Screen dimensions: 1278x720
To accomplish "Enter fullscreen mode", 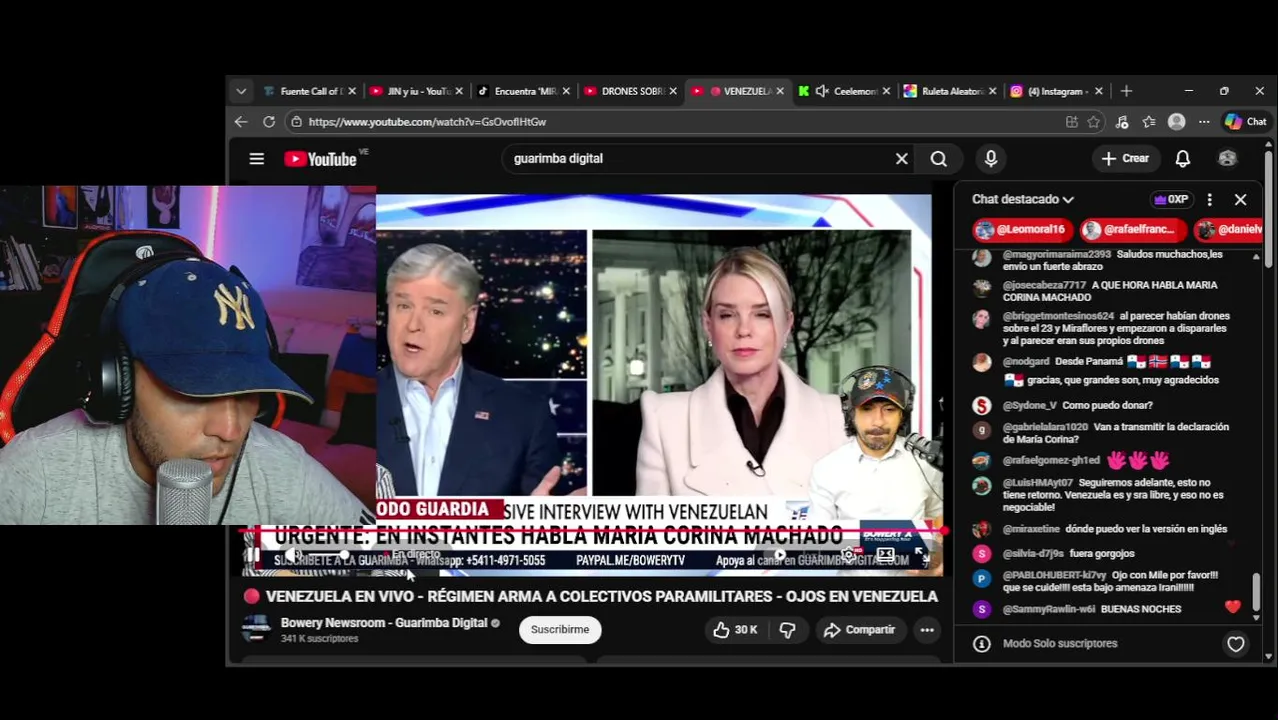I will click(921, 555).
